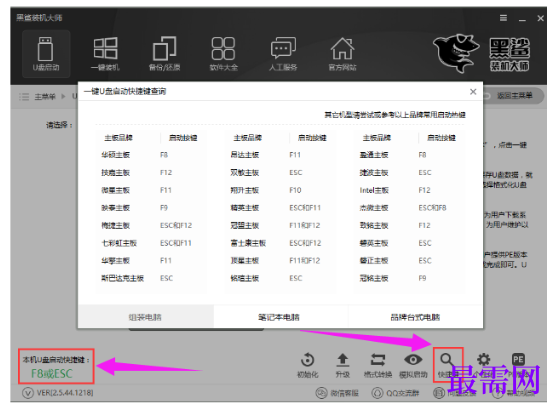Switch to the 笔记本电脑 tab
This screenshot has height=411, width=559.
tap(280, 317)
